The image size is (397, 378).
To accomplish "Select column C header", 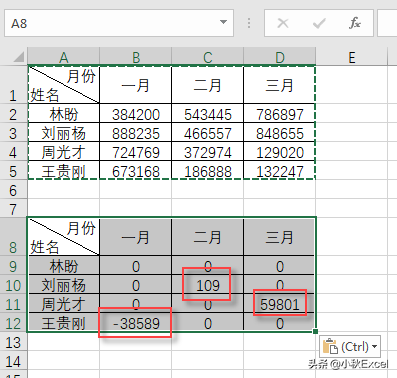I will 208,57.
